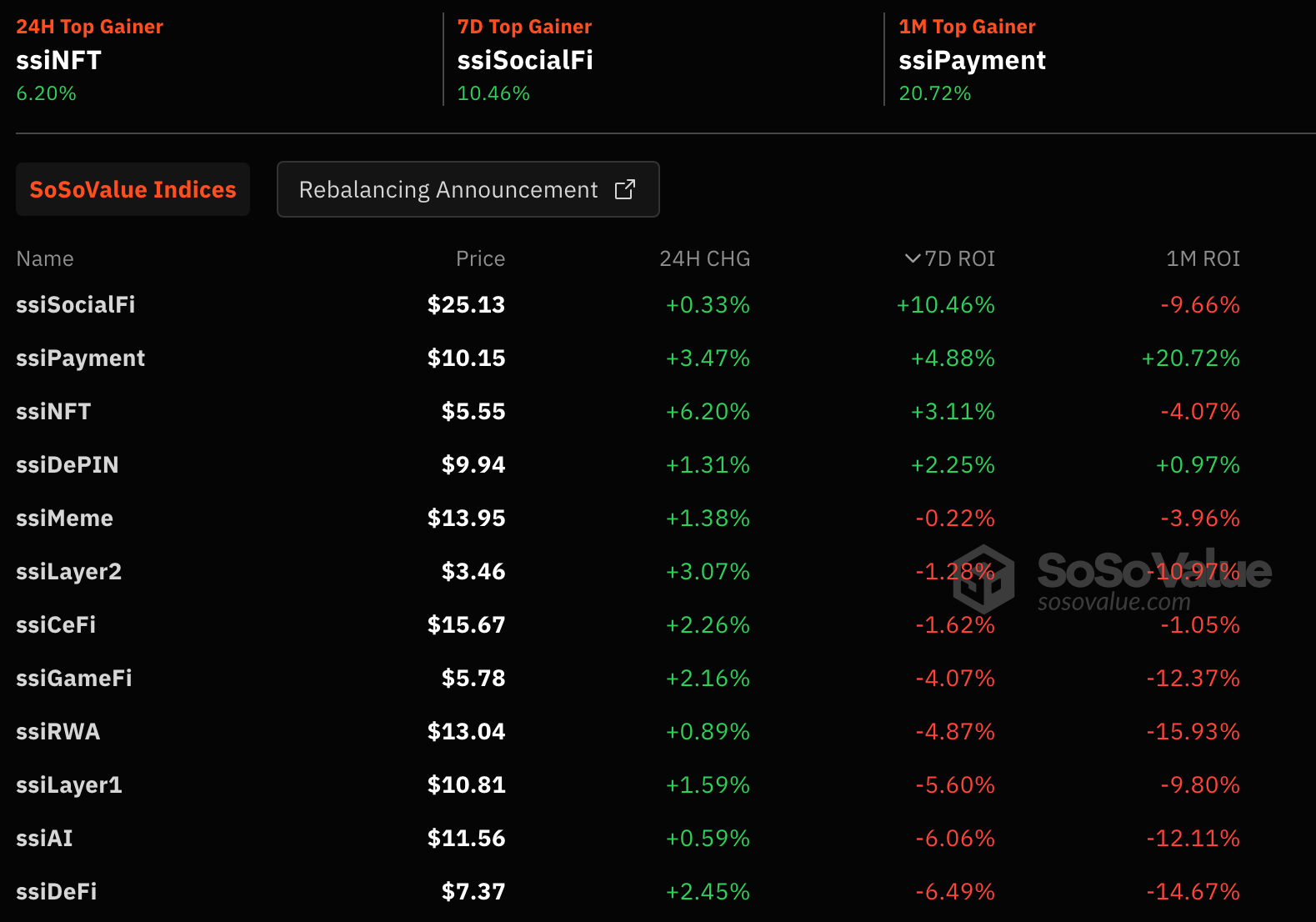Click the -6.49% 7D ROI of ssiDeFi
1316x922 pixels.
tap(955, 891)
